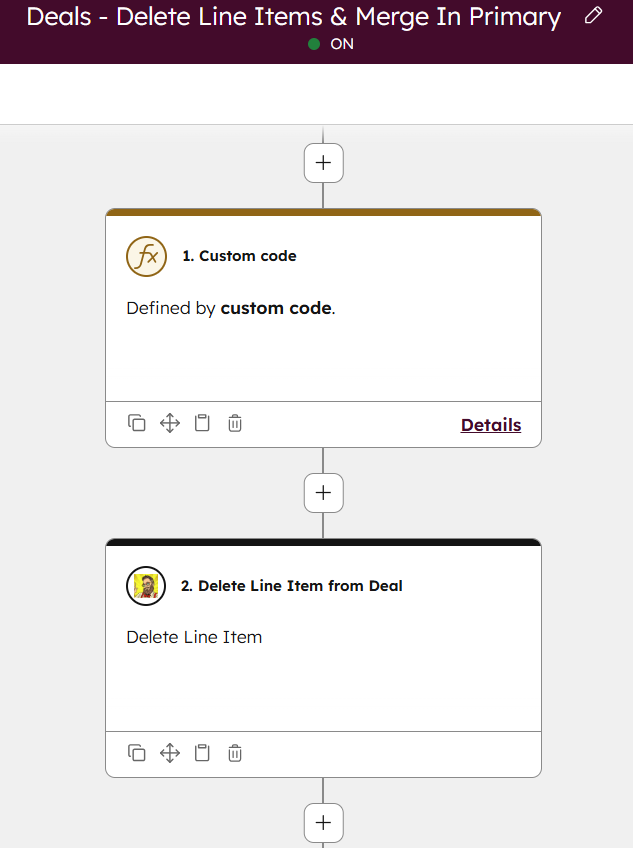Delete the Custom code action with trash icon
This screenshot has width=633, height=848.
coord(234,422)
